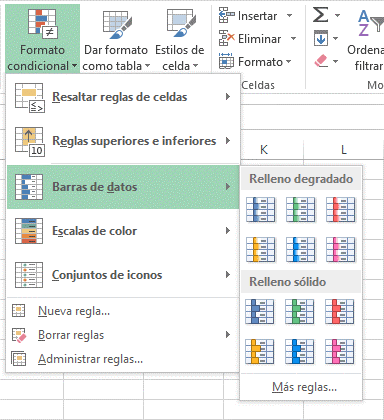
Task: Open Conjuntos de iconos submenu
Action: [123, 275]
